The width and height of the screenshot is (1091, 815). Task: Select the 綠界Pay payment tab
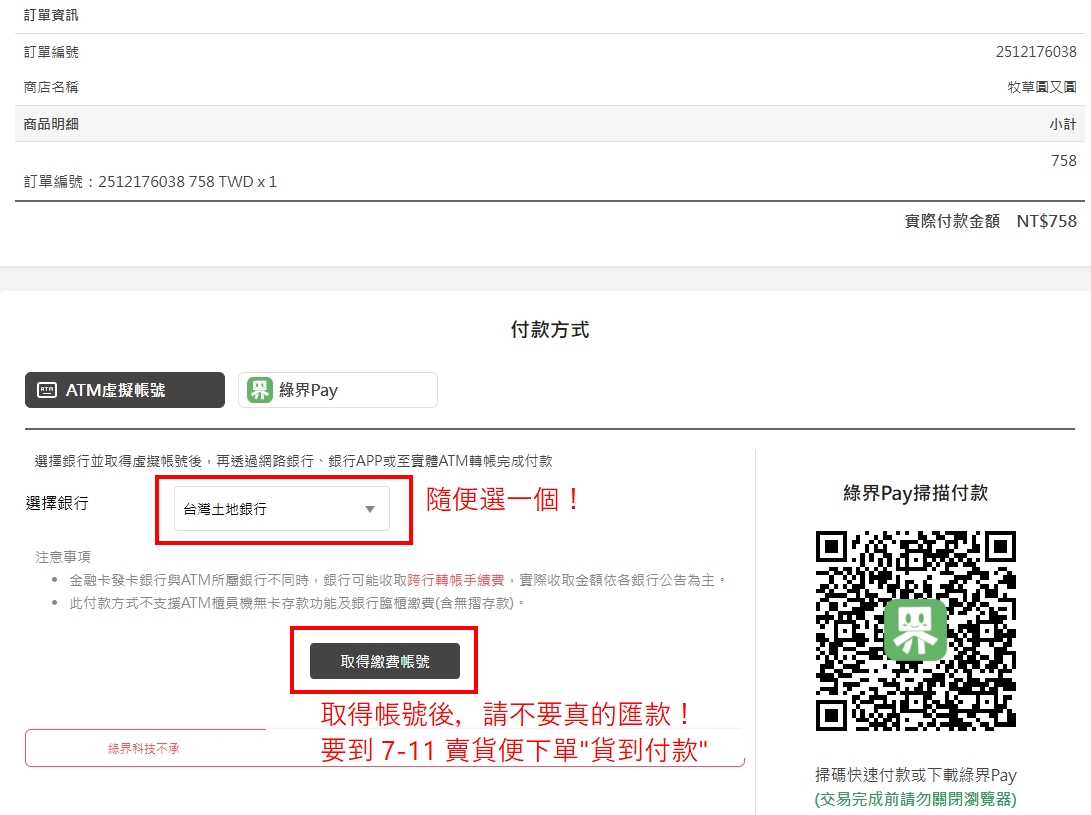(x=338, y=390)
